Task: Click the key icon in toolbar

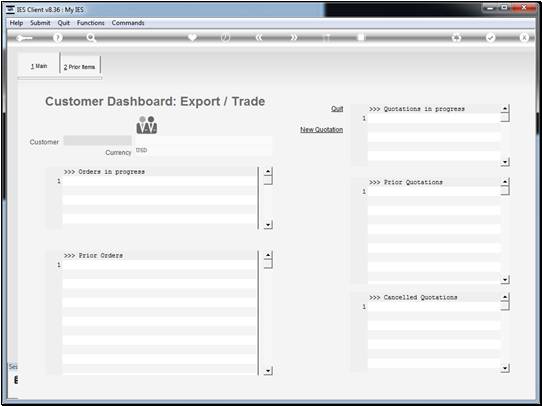Action: (24, 38)
